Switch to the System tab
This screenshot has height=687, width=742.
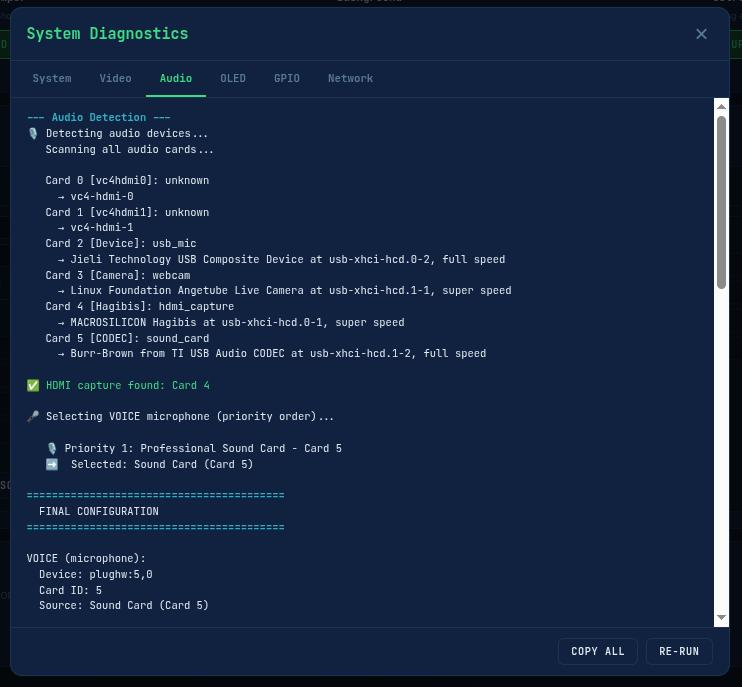(x=52, y=78)
